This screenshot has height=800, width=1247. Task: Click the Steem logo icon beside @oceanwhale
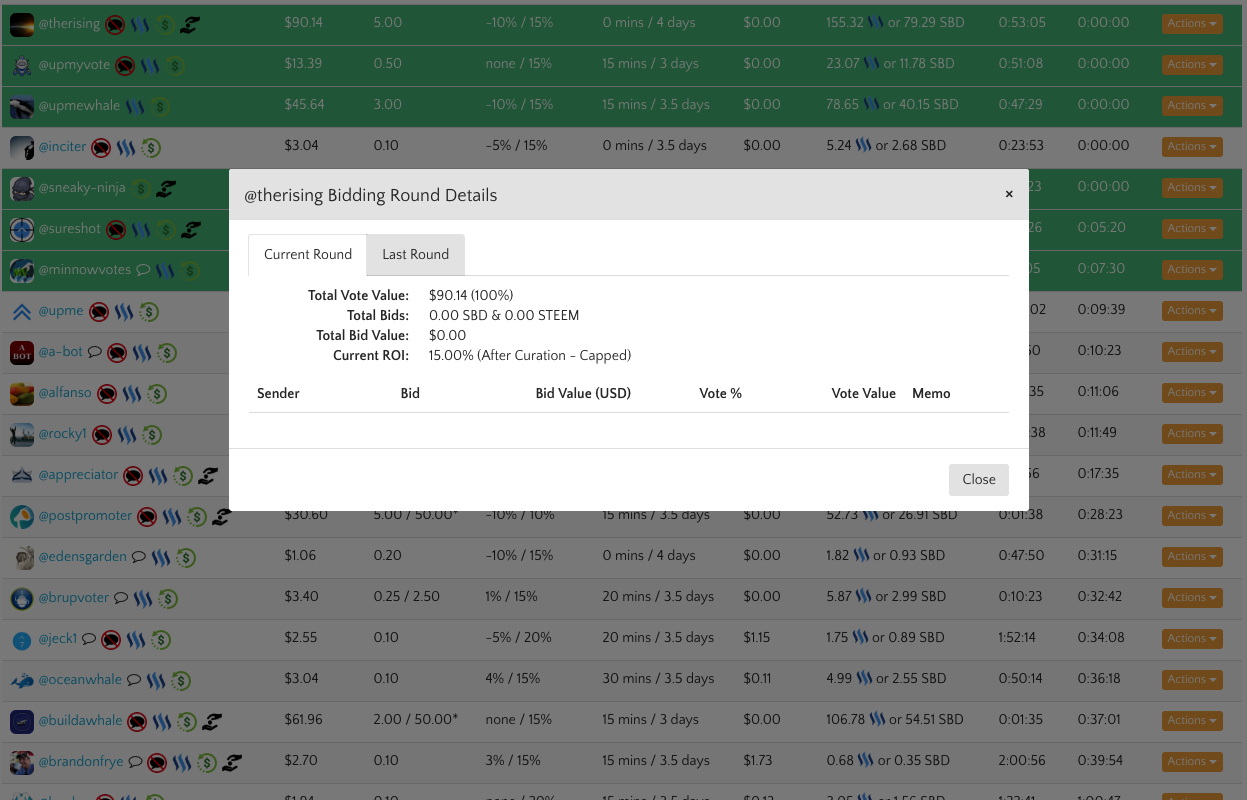click(156, 680)
